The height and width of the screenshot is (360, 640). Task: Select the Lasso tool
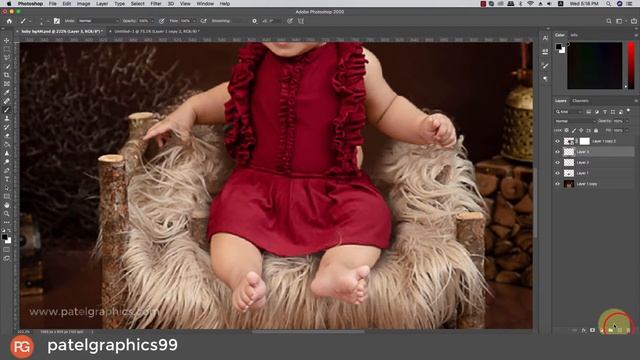[x=7, y=58]
